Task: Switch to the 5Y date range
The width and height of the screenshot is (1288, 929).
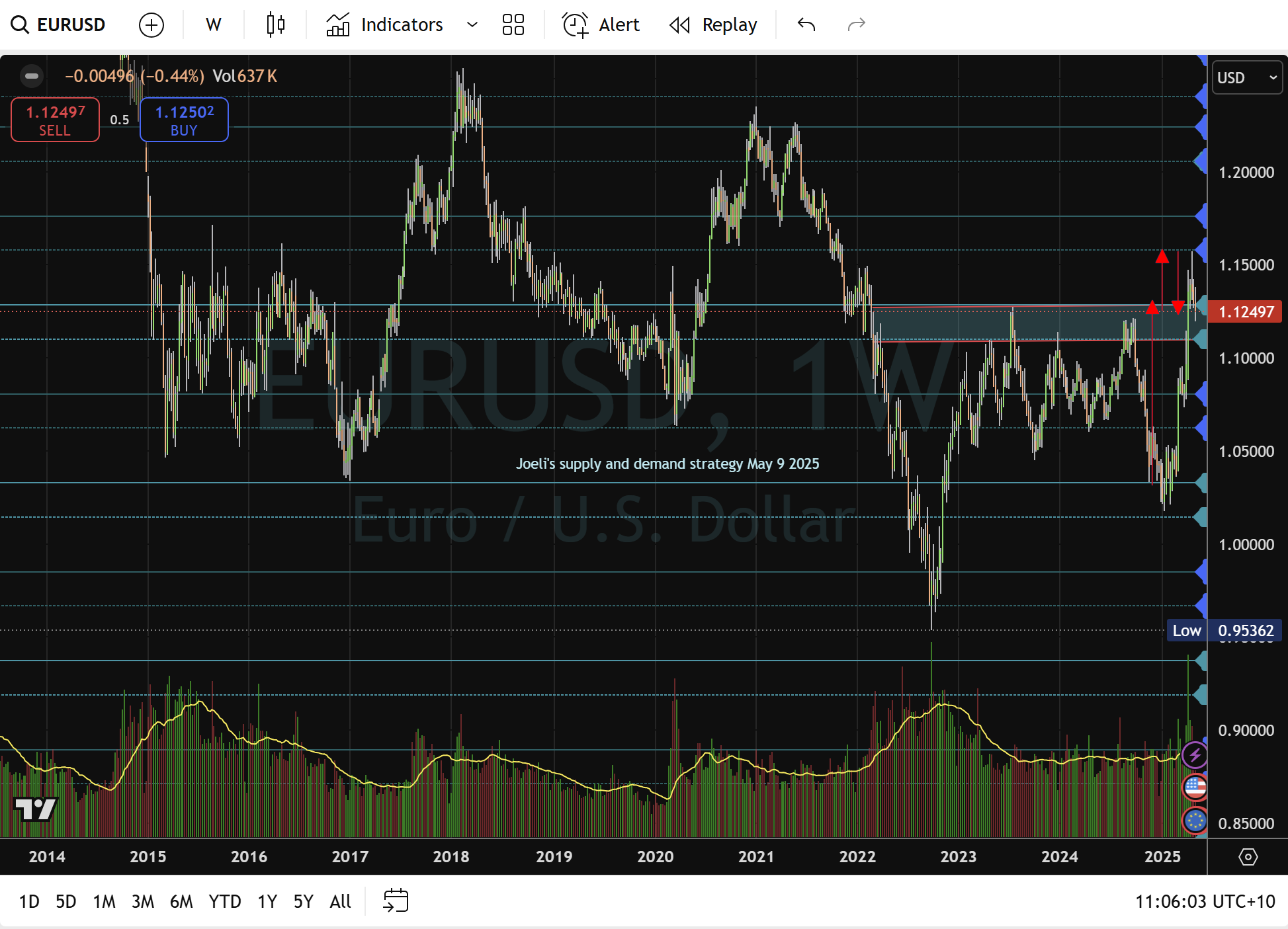Action: click(x=303, y=901)
